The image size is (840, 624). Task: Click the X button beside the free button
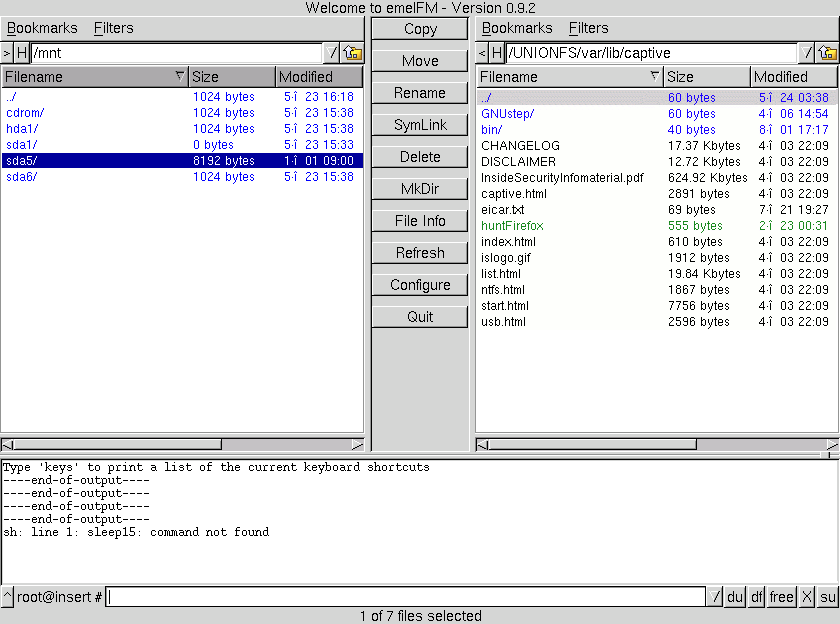807,597
